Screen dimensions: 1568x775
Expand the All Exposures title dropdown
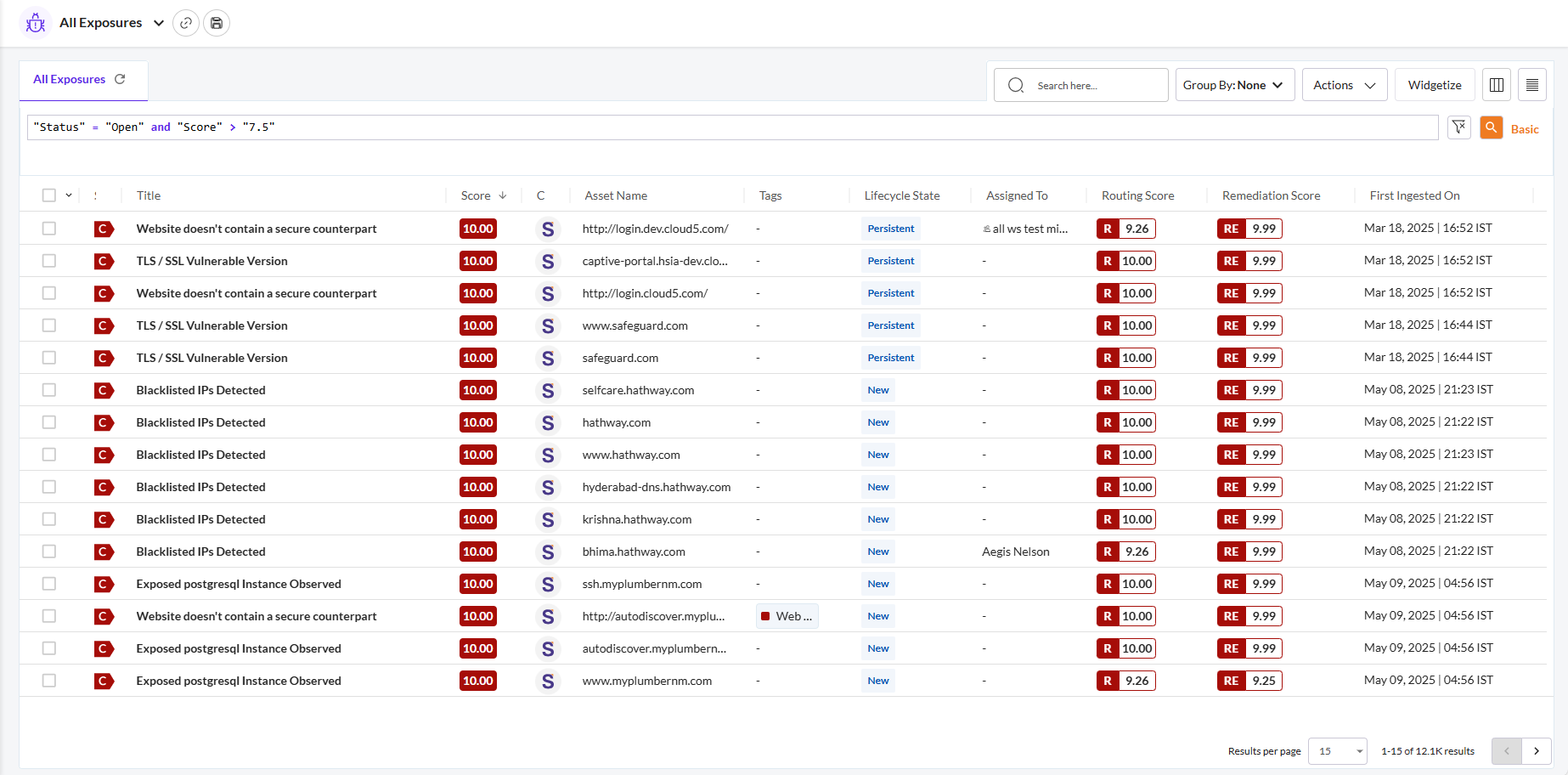(159, 23)
